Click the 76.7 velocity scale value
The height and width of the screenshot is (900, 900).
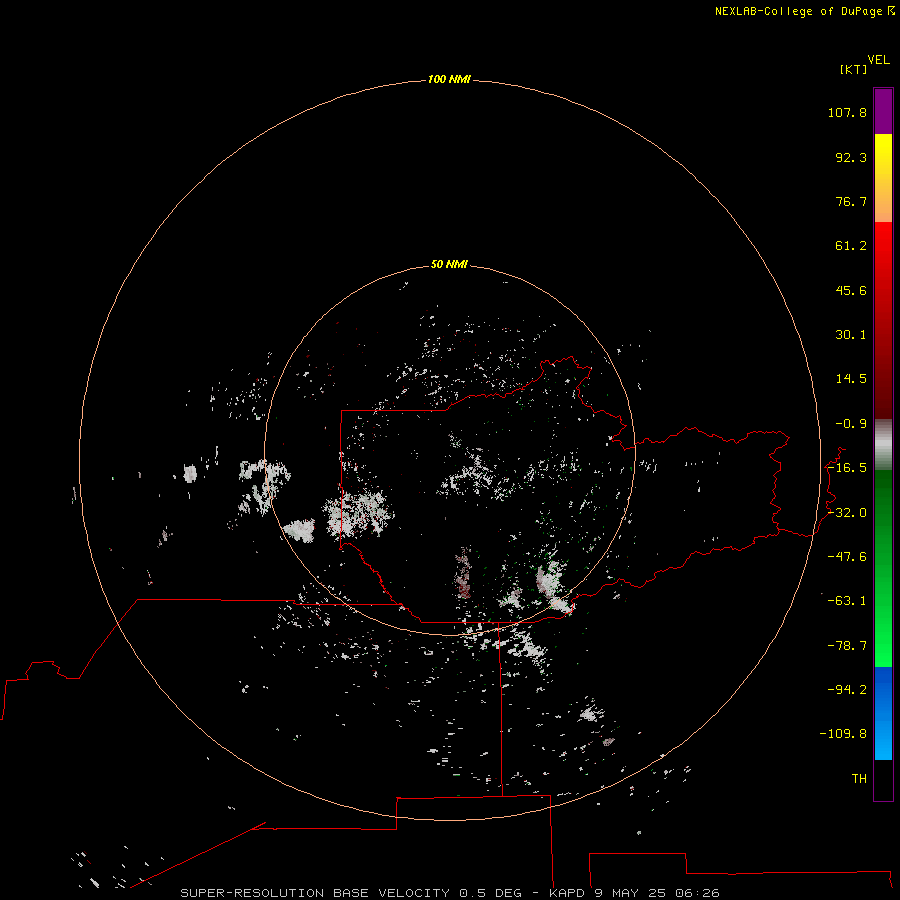[x=851, y=201]
